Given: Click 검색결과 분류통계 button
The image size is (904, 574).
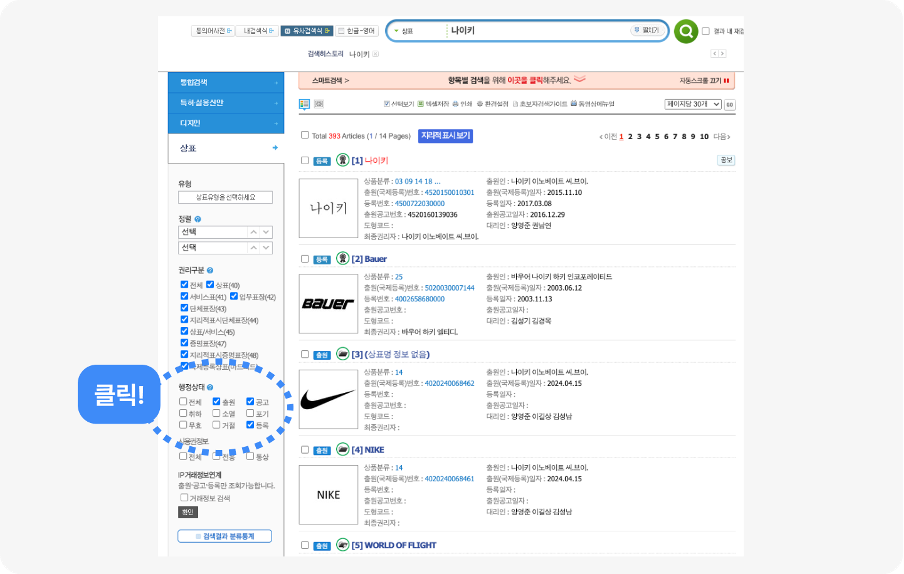Looking at the screenshot, I should [x=225, y=536].
